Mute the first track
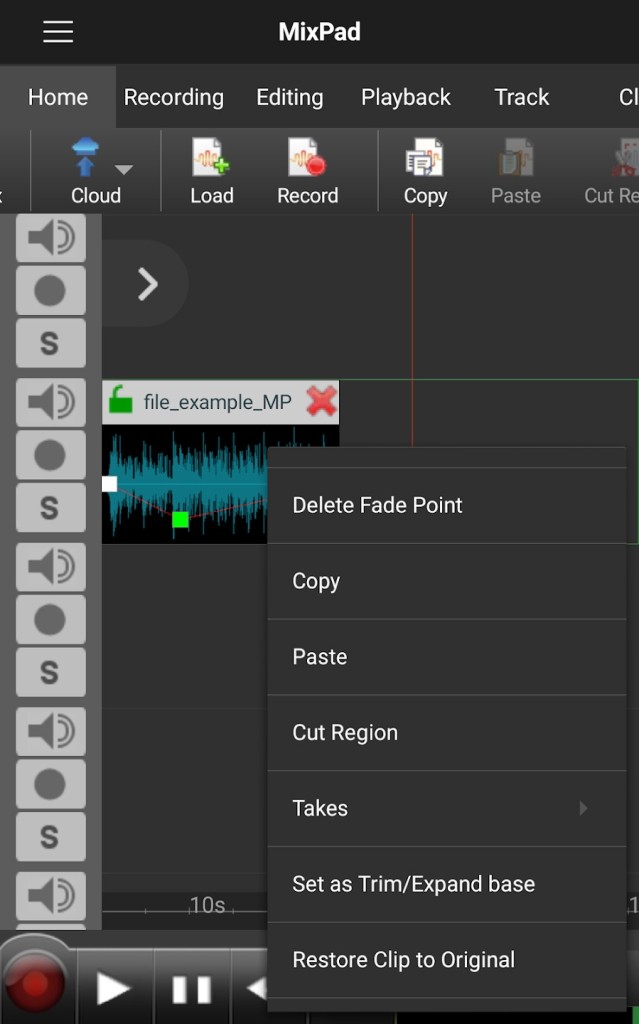639x1024 pixels. (50, 239)
